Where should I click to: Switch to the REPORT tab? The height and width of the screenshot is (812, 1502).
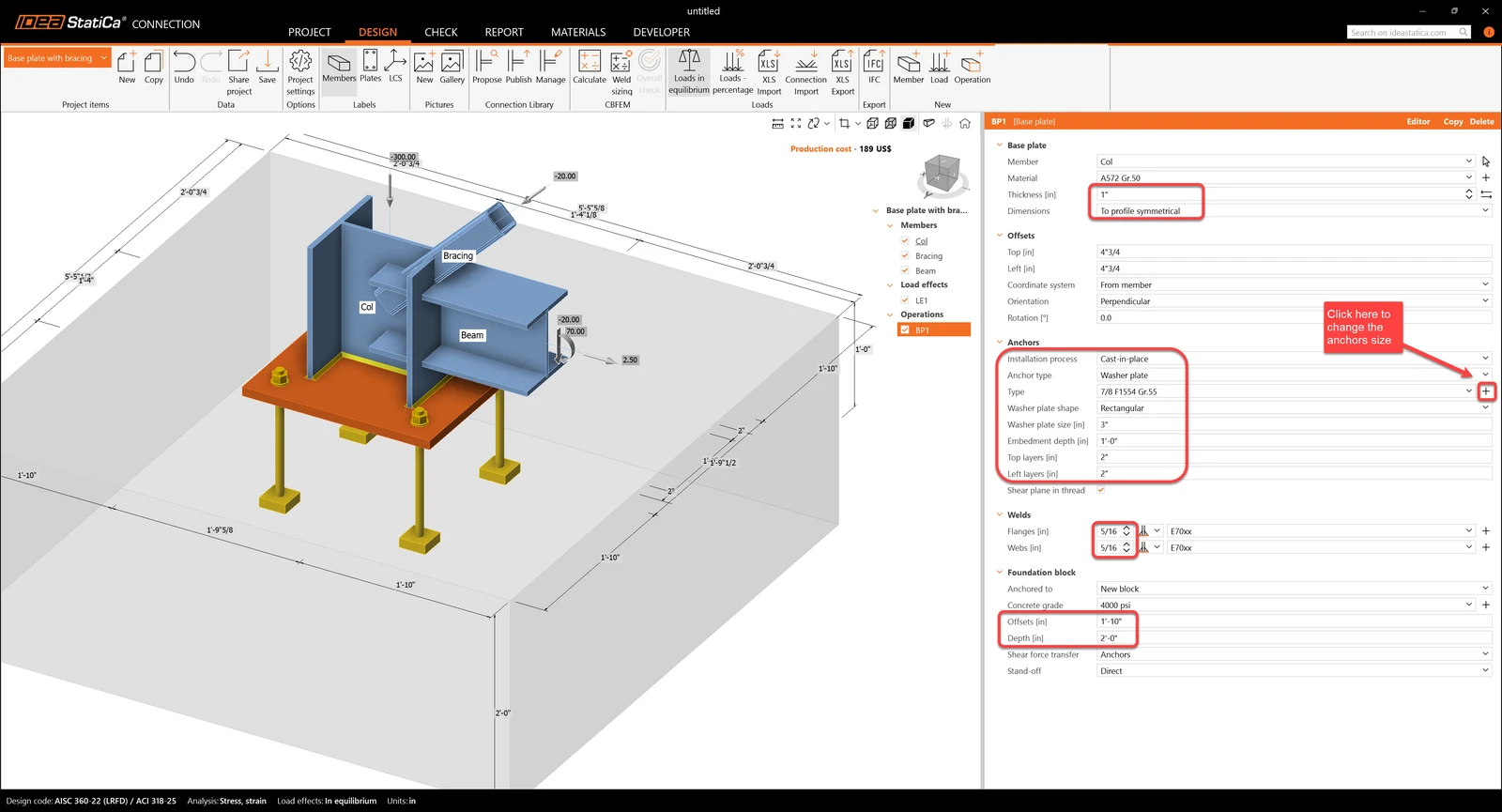click(504, 32)
